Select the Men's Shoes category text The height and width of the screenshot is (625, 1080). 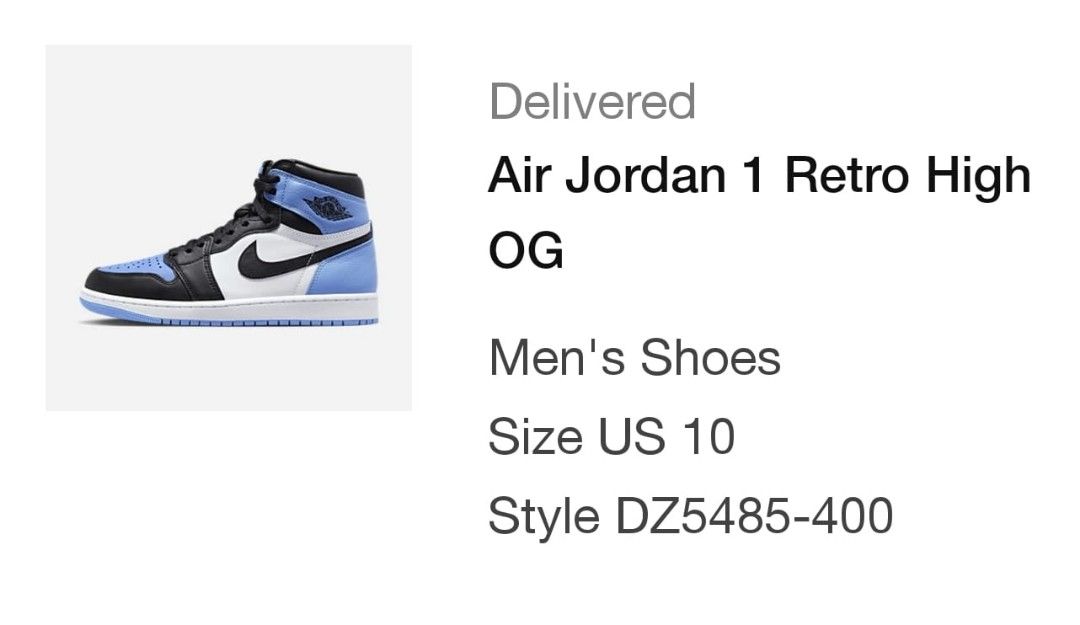pos(634,358)
